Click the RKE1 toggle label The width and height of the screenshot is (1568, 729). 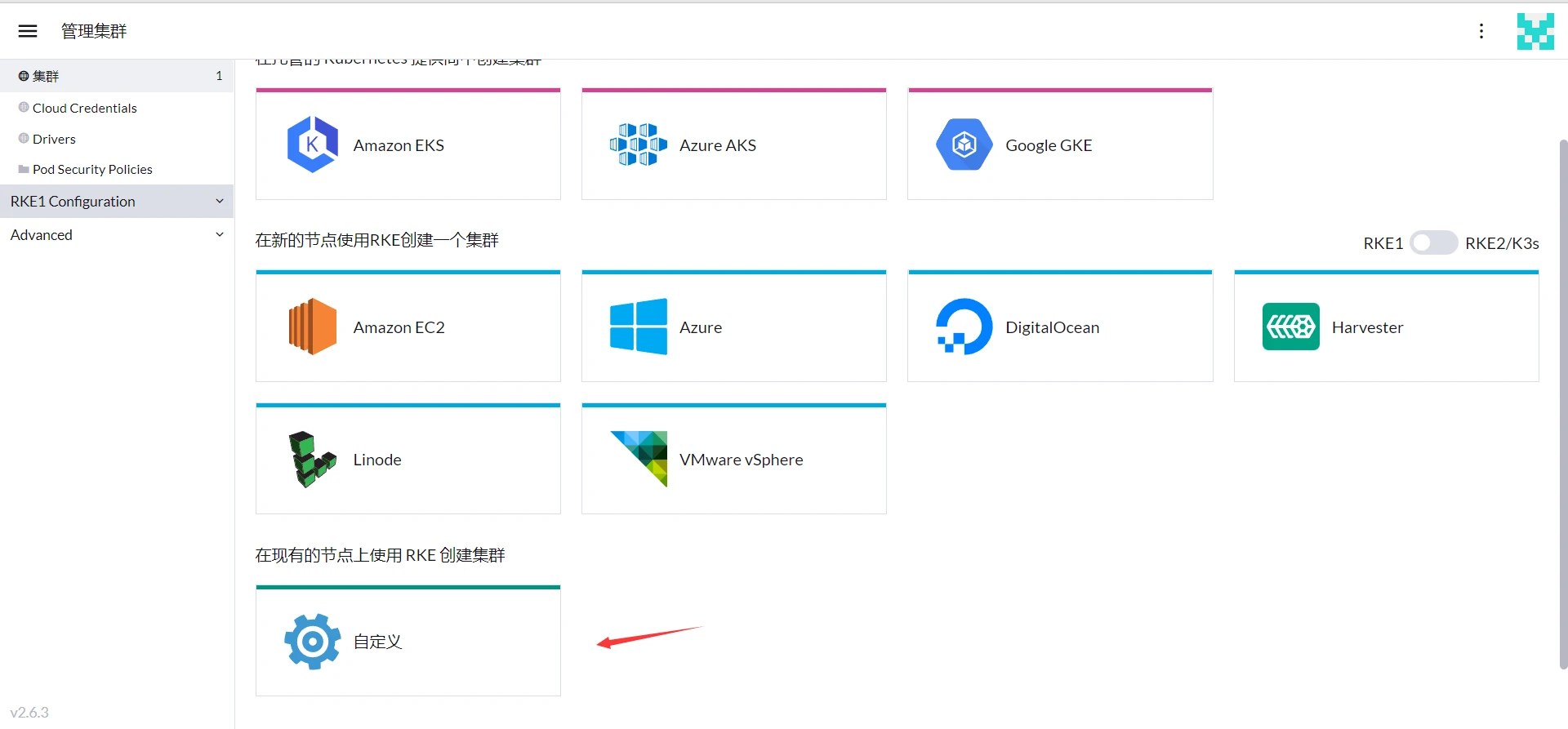[x=1383, y=243]
